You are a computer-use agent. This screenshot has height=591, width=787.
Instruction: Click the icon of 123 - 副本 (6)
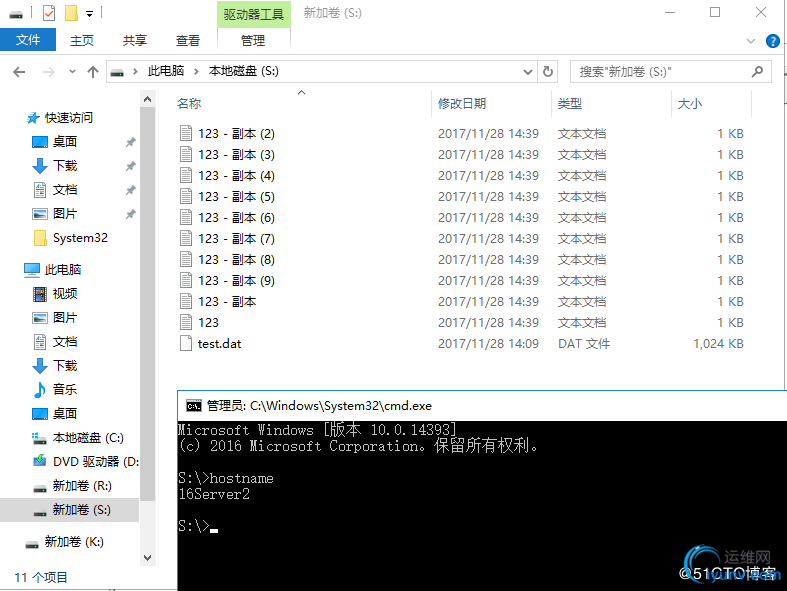coord(186,217)
